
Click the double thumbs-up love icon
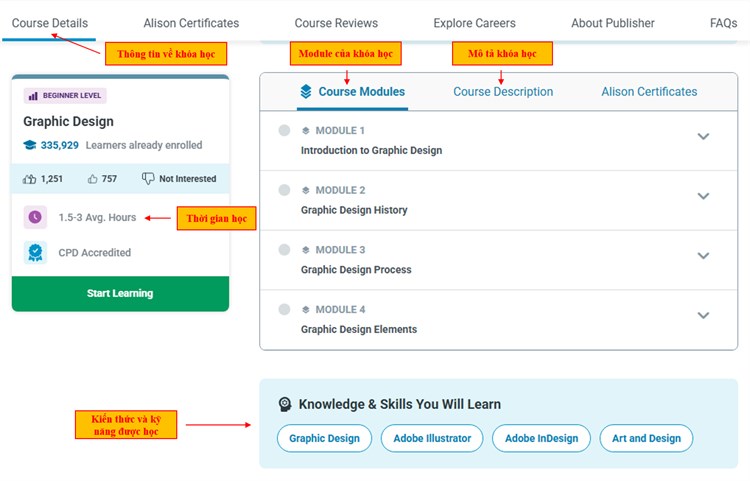pos(30,179)
